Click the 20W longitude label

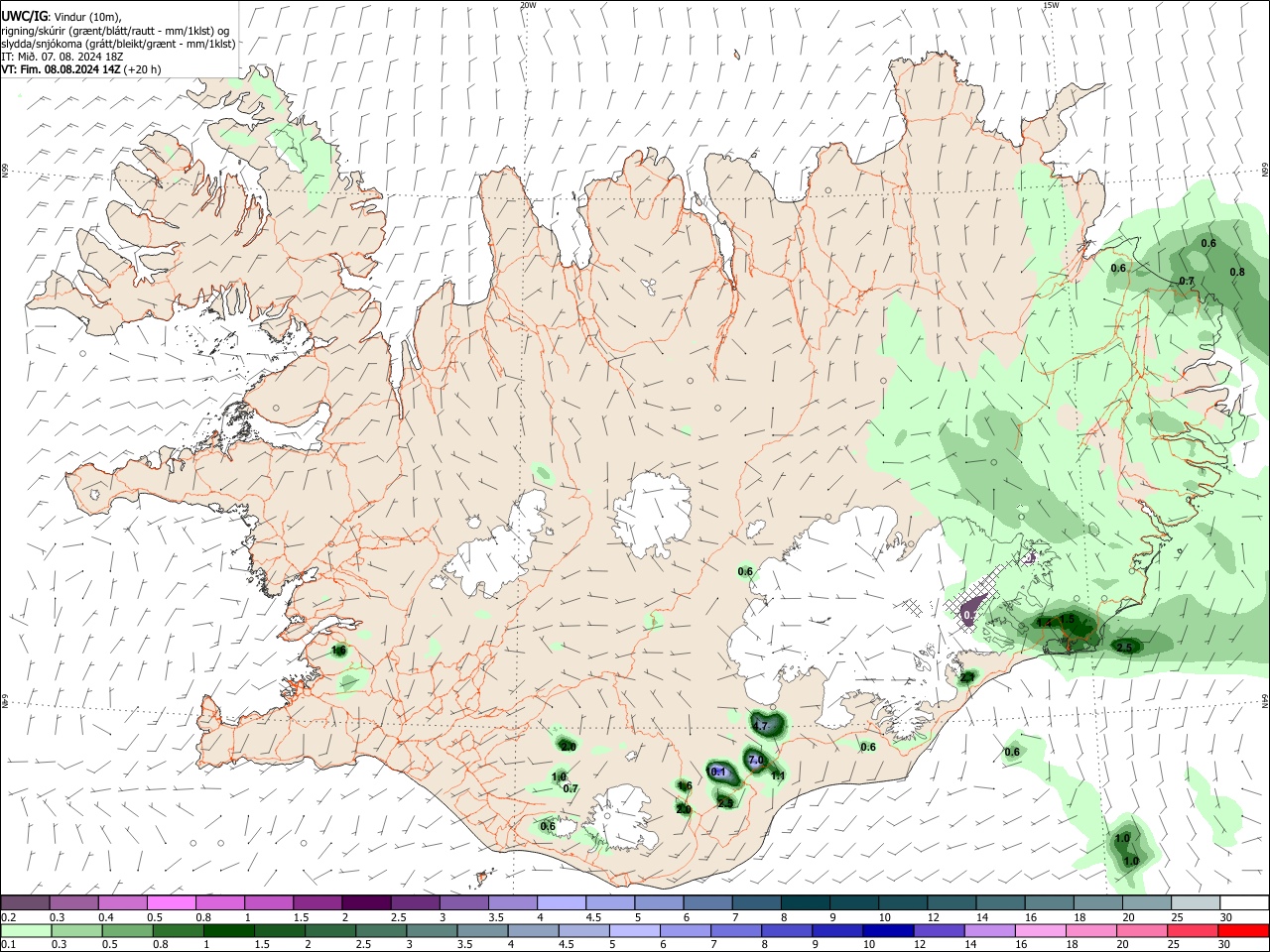(x=528, y=5)
